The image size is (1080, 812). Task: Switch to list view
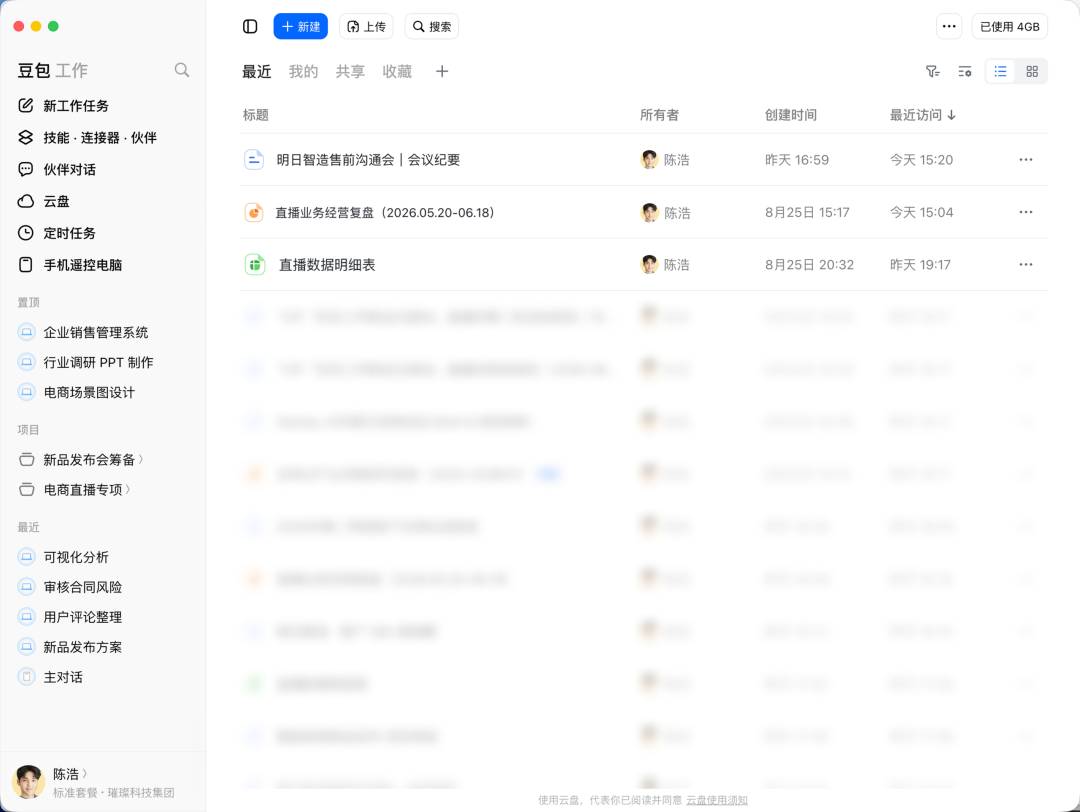click(x=1001, y=72)
